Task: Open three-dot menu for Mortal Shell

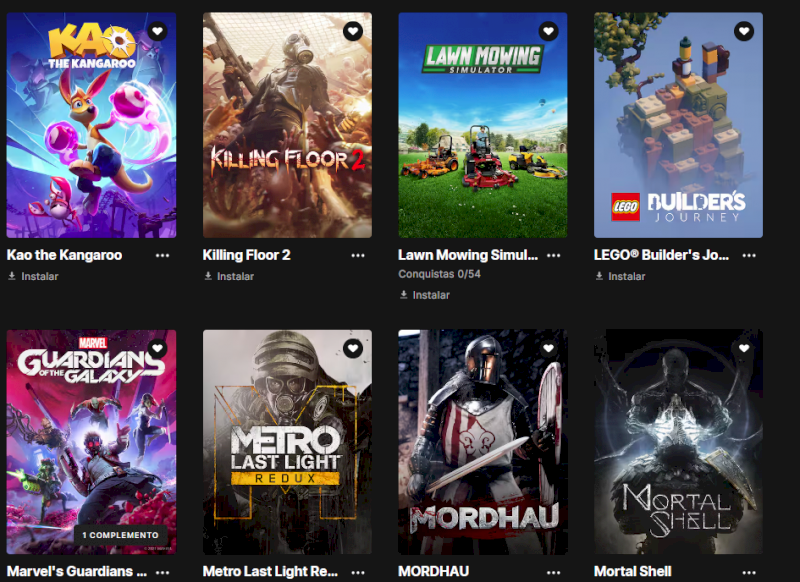Action: 749,572
